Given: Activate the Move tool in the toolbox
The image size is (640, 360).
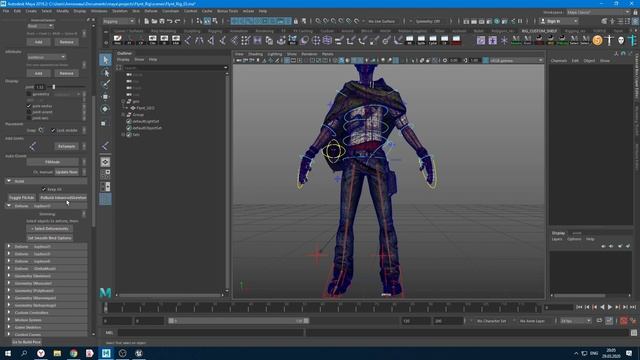Looking at the screenshot, I should tap(105, 97).
